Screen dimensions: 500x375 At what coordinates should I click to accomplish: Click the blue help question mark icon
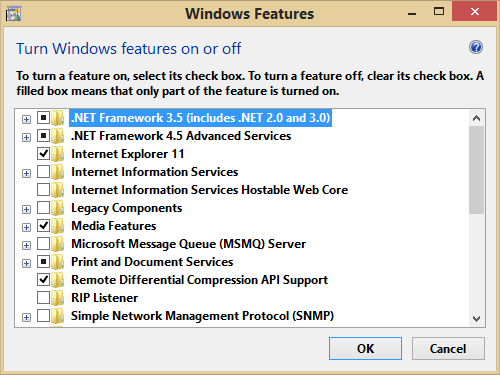476,47
